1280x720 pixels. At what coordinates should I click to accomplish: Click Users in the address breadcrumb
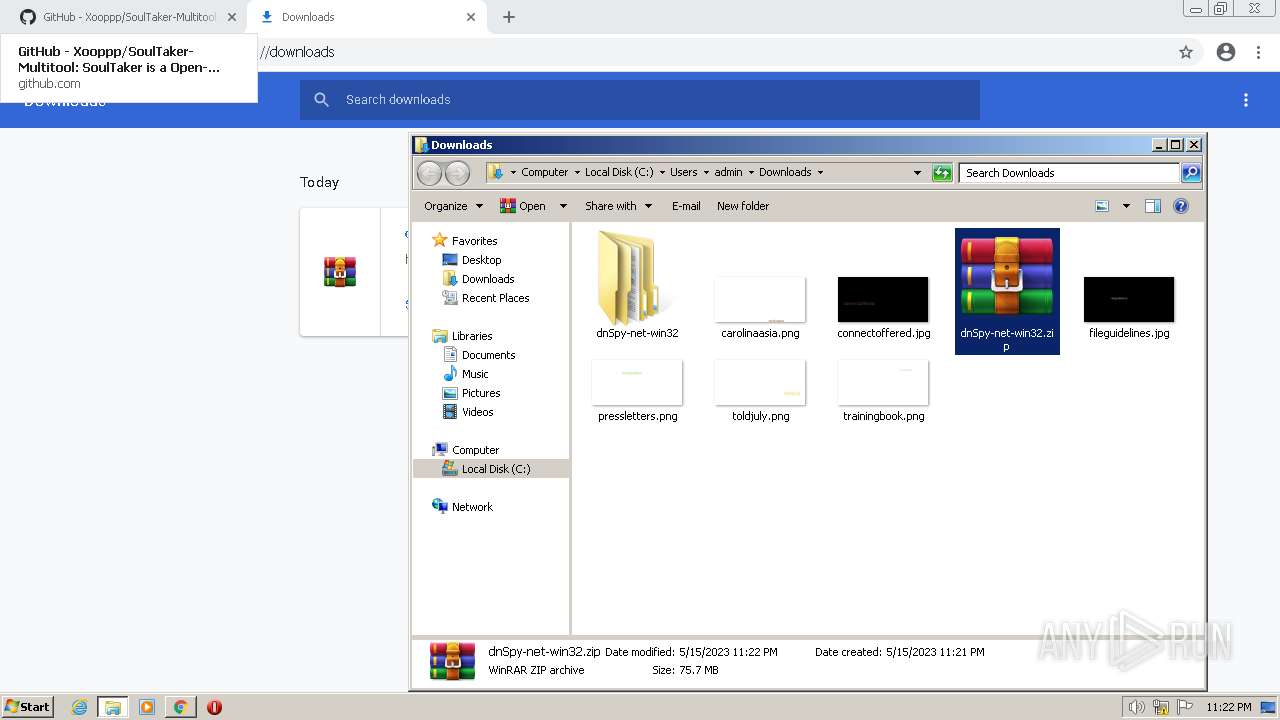(684, 172)
